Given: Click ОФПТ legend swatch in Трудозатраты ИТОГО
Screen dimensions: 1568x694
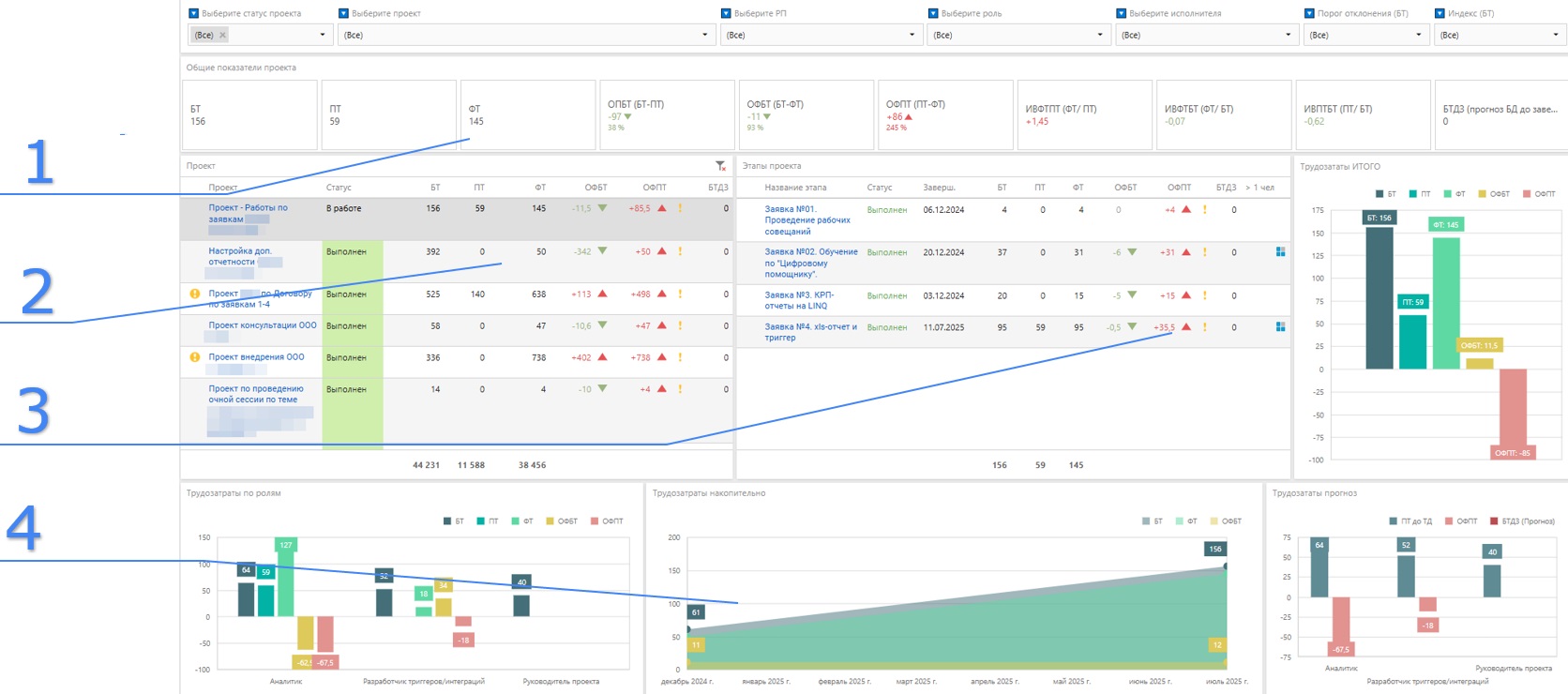Looking at the screenshot, I should 1527,194.
